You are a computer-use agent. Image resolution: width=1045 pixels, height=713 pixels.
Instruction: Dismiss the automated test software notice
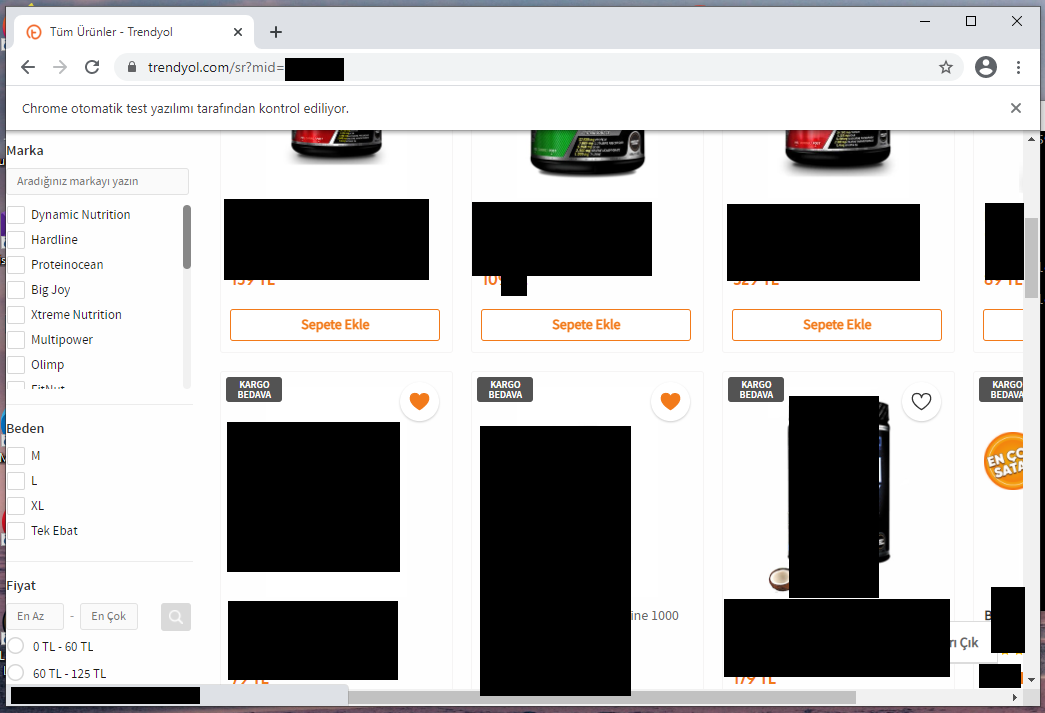(1016, 108)
